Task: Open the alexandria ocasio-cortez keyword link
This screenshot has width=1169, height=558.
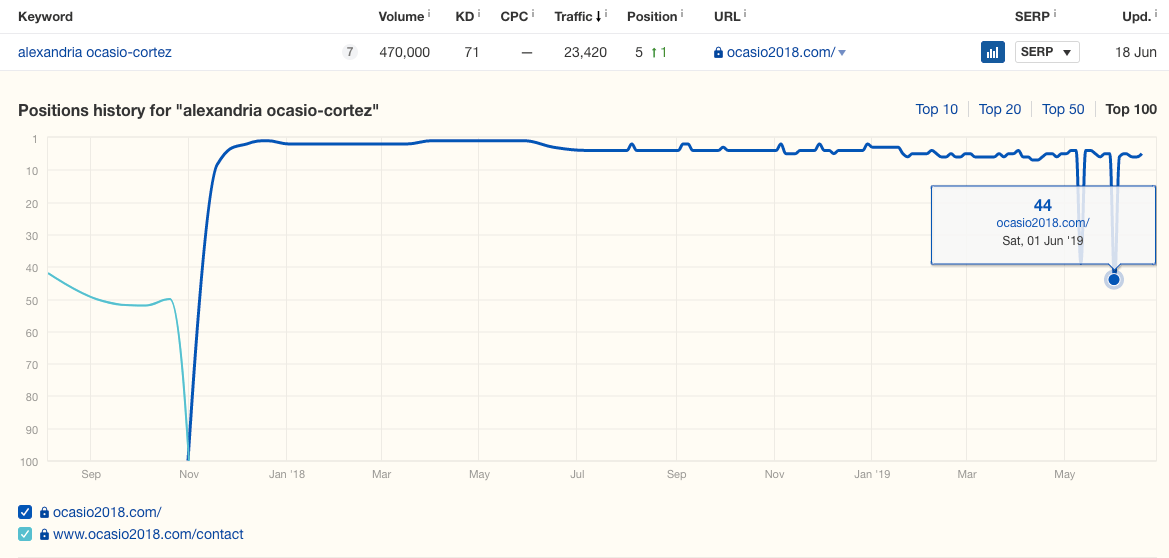Action: tap(95, 52)
